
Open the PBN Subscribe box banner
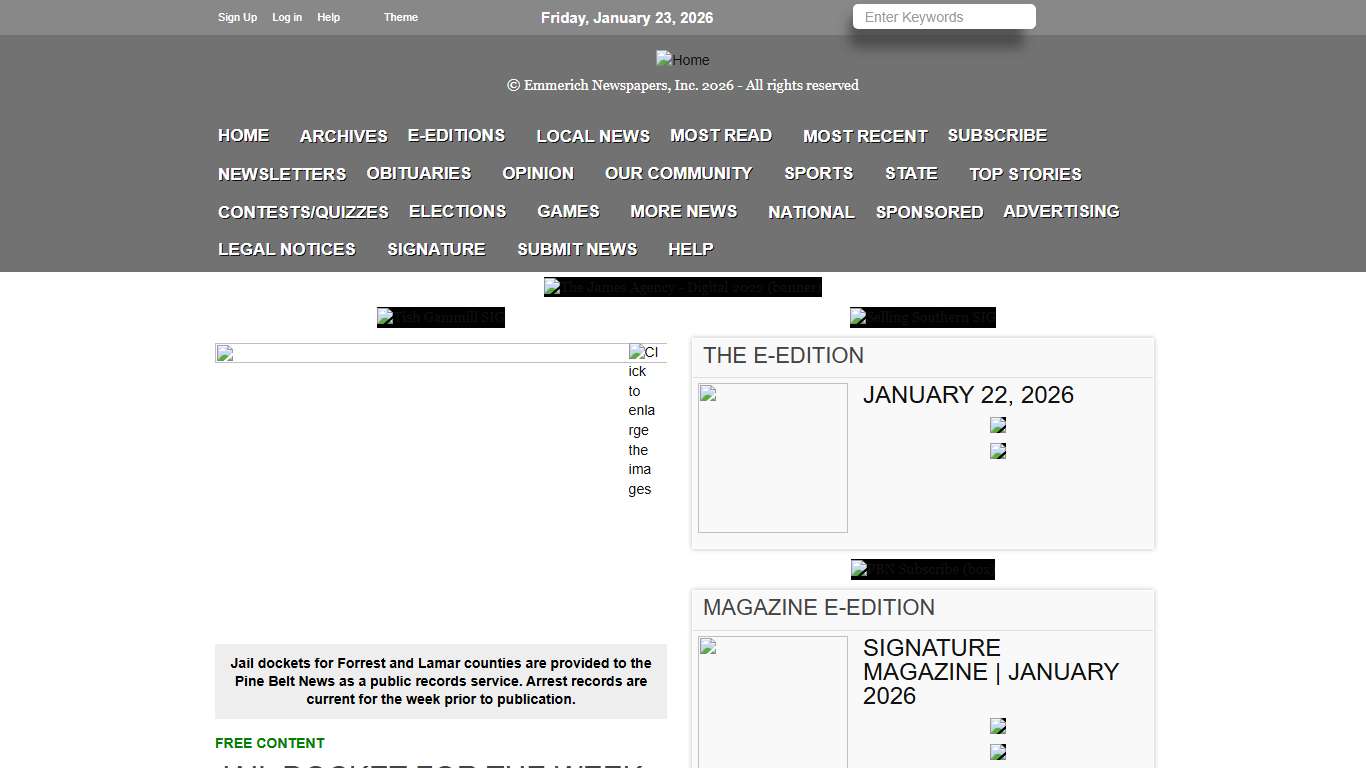point(922,569)
